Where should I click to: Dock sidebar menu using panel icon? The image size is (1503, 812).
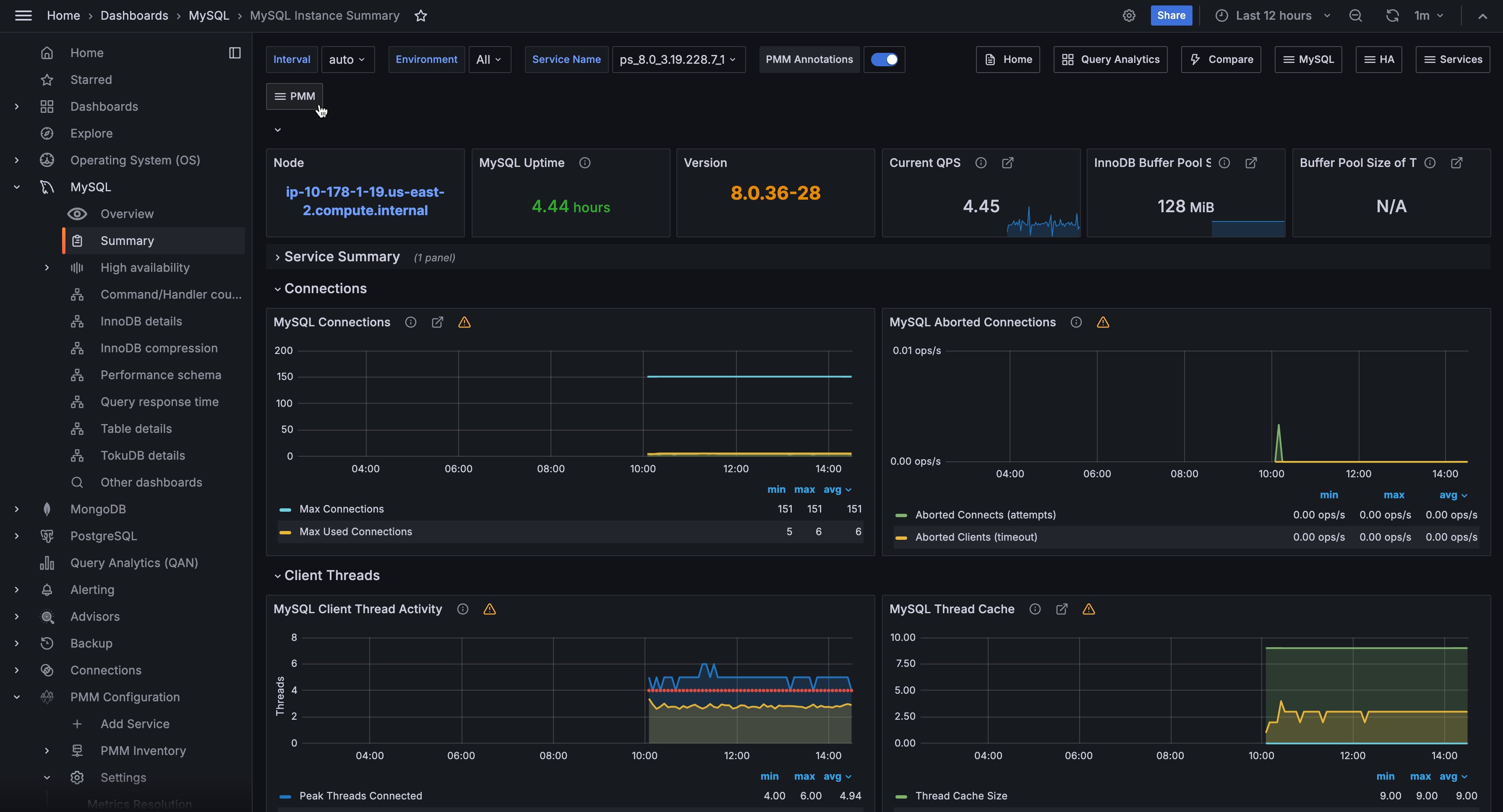(x=235, y=53)
